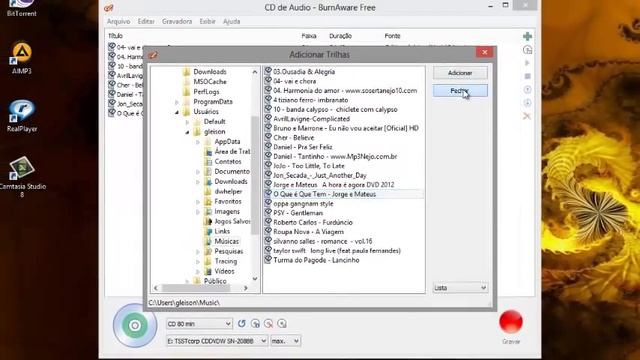Click the red X remove track icon
Image resolution: width=640 pixels, height=360 pixels.
527,116
